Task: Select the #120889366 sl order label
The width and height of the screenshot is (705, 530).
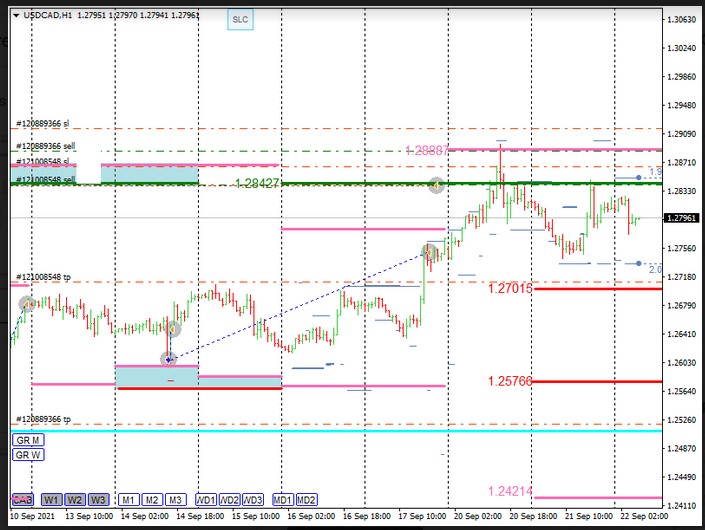Action: click(x=43, y=123)
